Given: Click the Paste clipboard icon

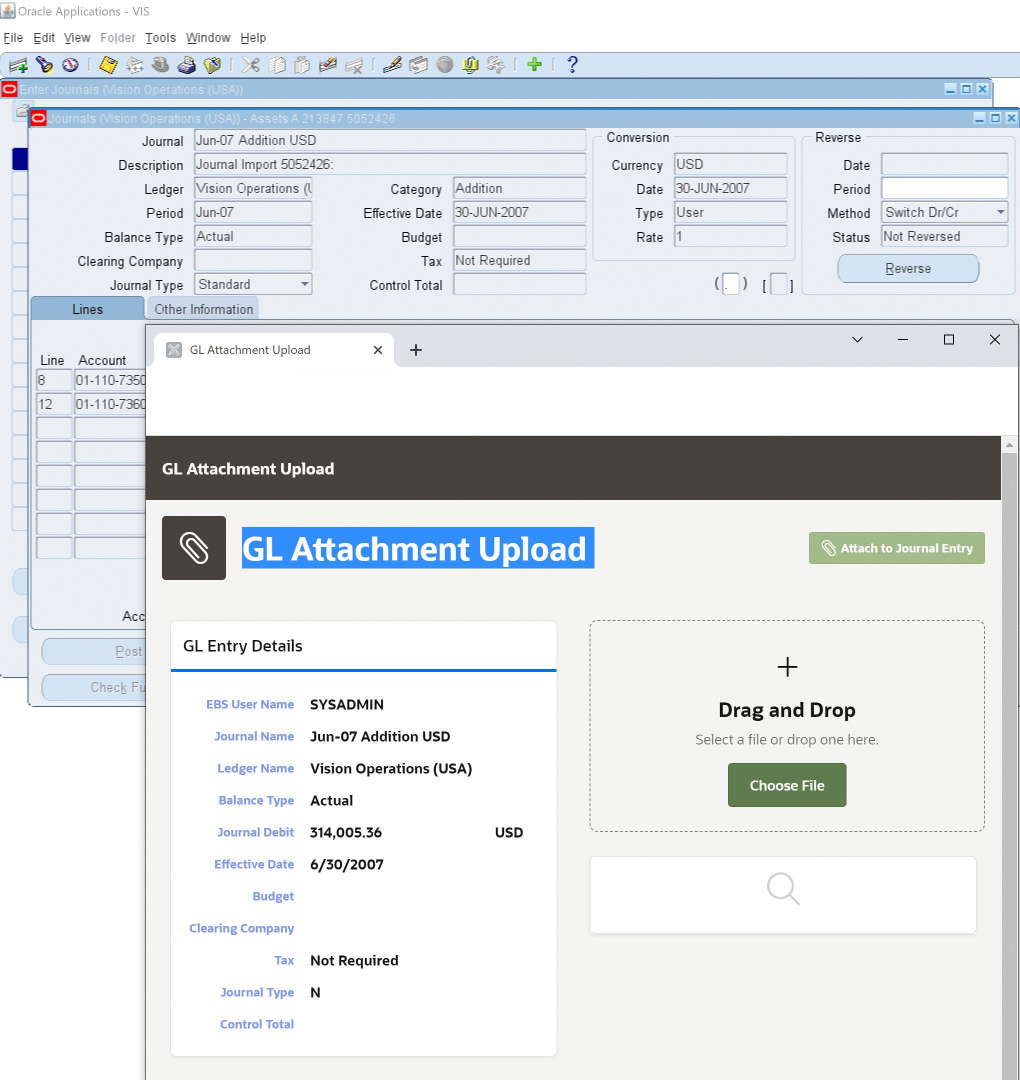Looking at the screenshot, I should [302, 65].
